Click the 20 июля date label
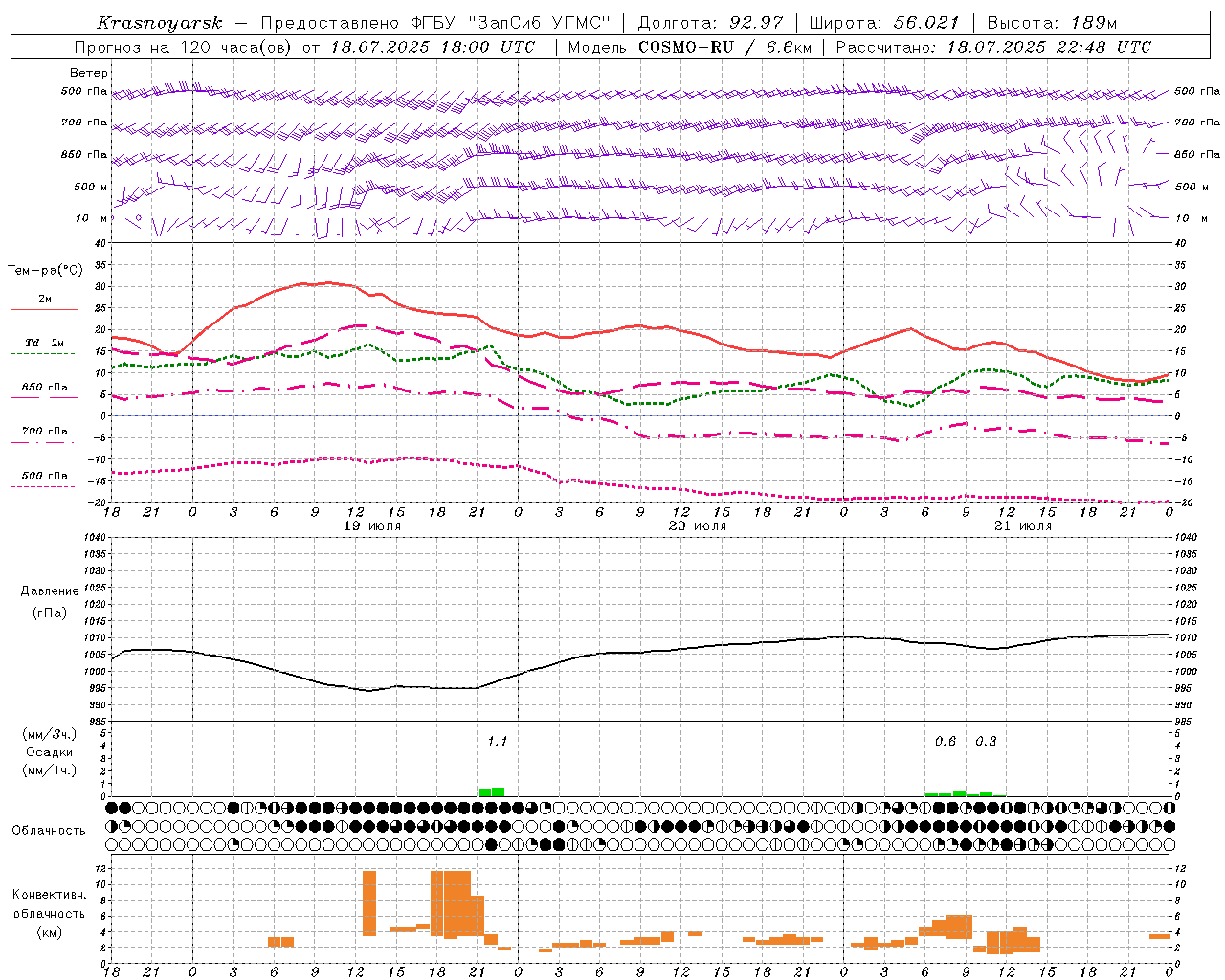The width and height of the screenshot is (1225, 980). coord(698,526)
